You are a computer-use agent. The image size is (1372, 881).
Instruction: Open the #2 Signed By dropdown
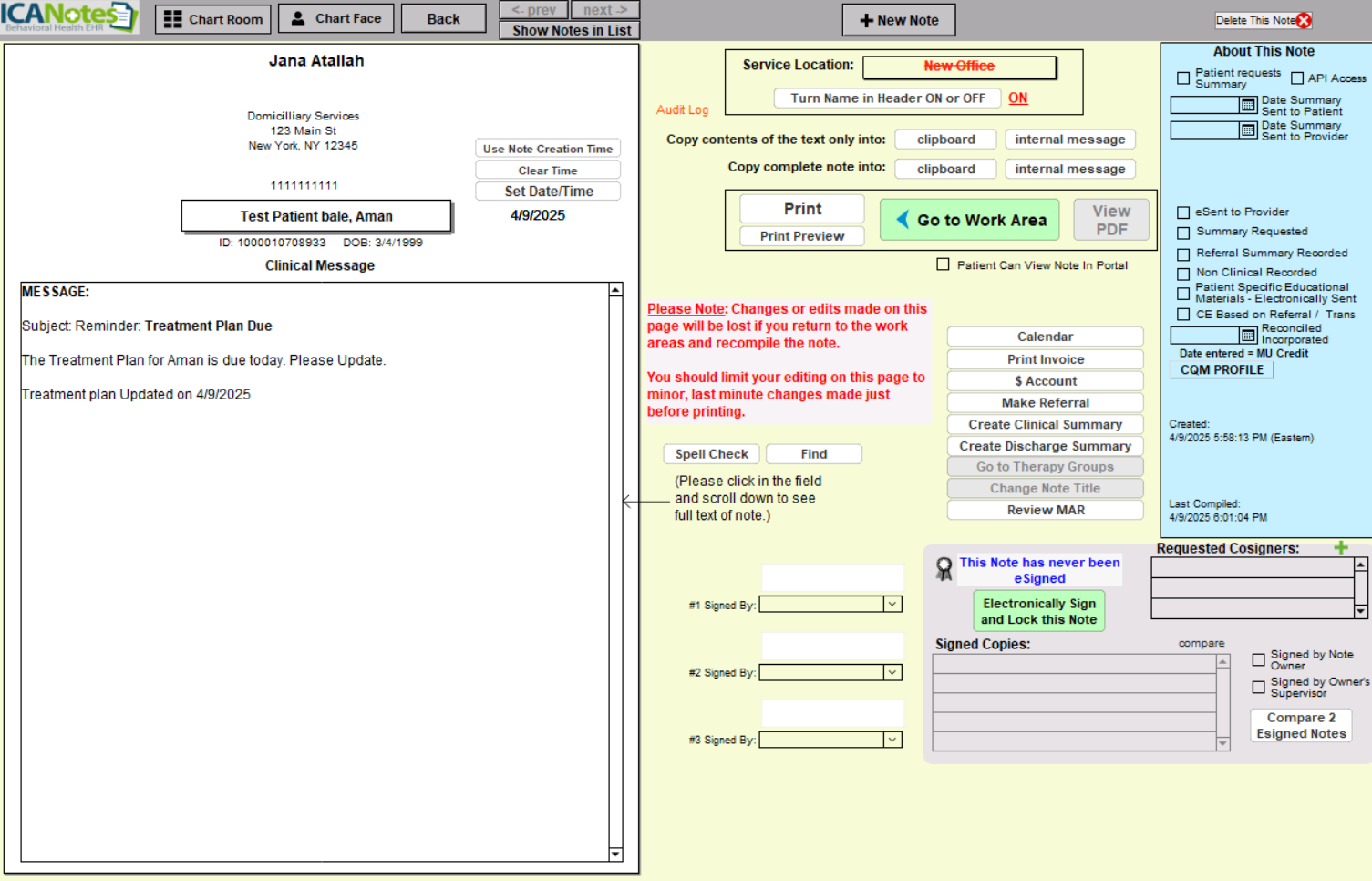coord(892,672)
